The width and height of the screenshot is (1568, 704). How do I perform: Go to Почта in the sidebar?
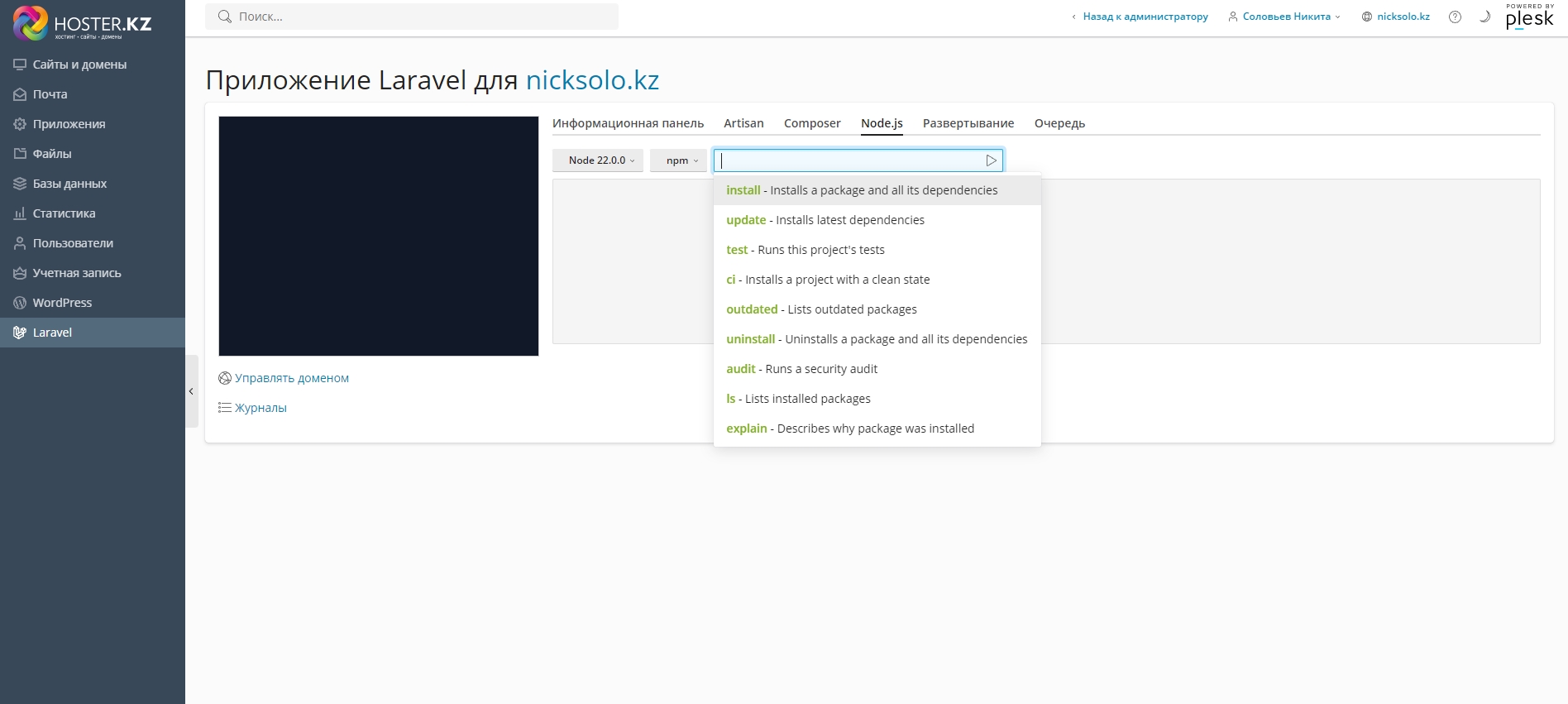click(93, 94)
